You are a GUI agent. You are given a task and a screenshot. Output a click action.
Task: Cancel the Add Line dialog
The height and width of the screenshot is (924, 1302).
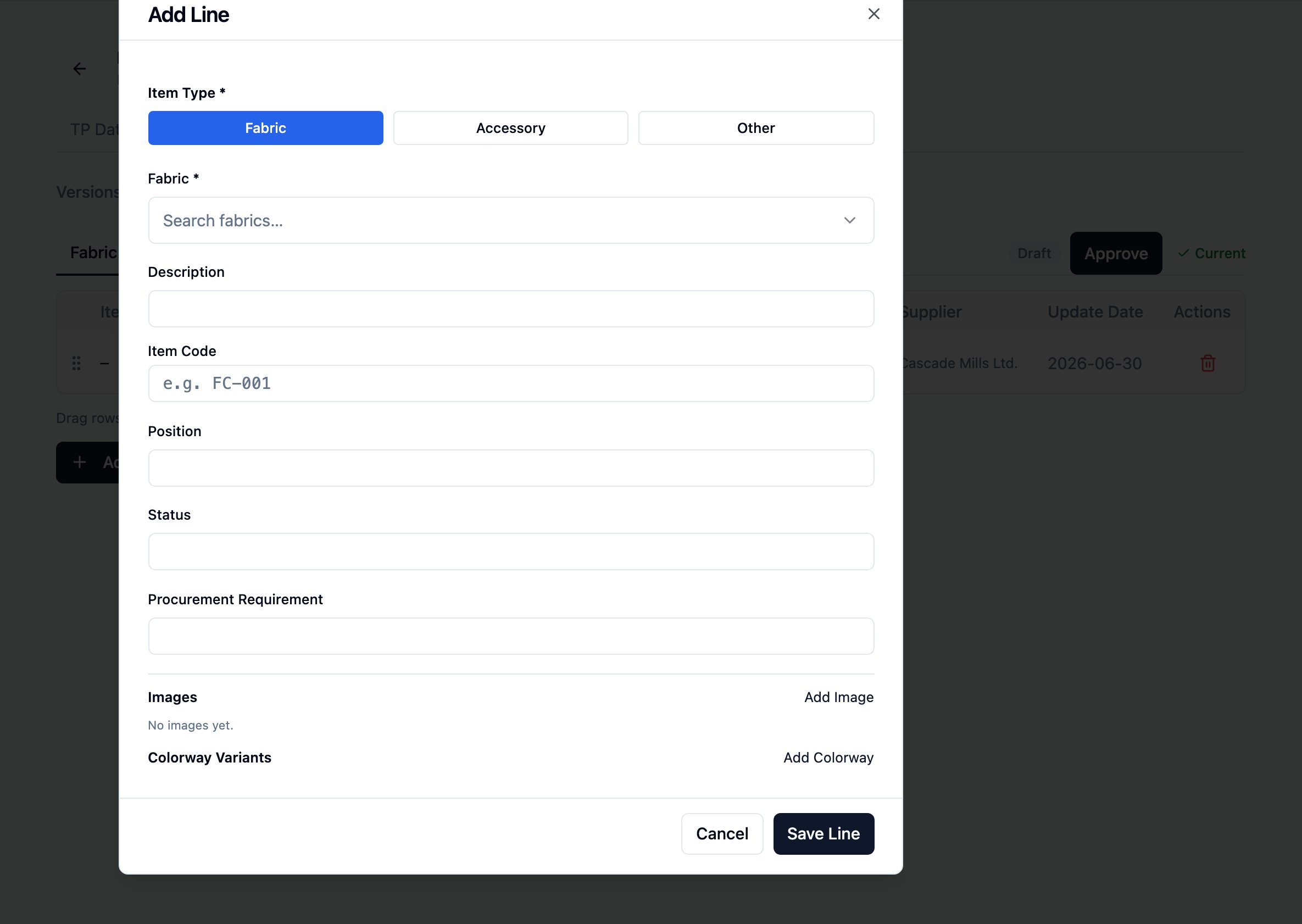pyautogui.click(x=721, y=833)
